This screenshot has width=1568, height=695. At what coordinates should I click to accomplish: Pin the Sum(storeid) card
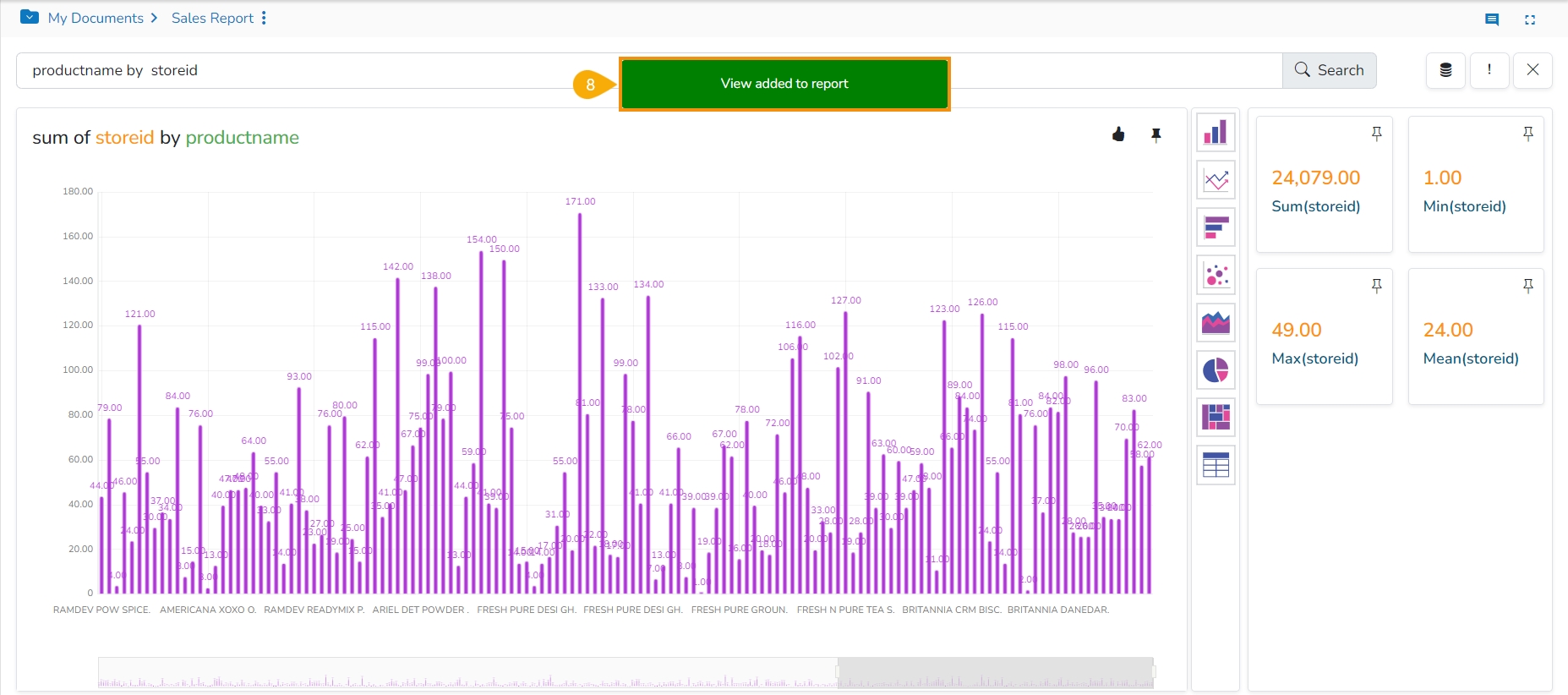pos(1376,134)
